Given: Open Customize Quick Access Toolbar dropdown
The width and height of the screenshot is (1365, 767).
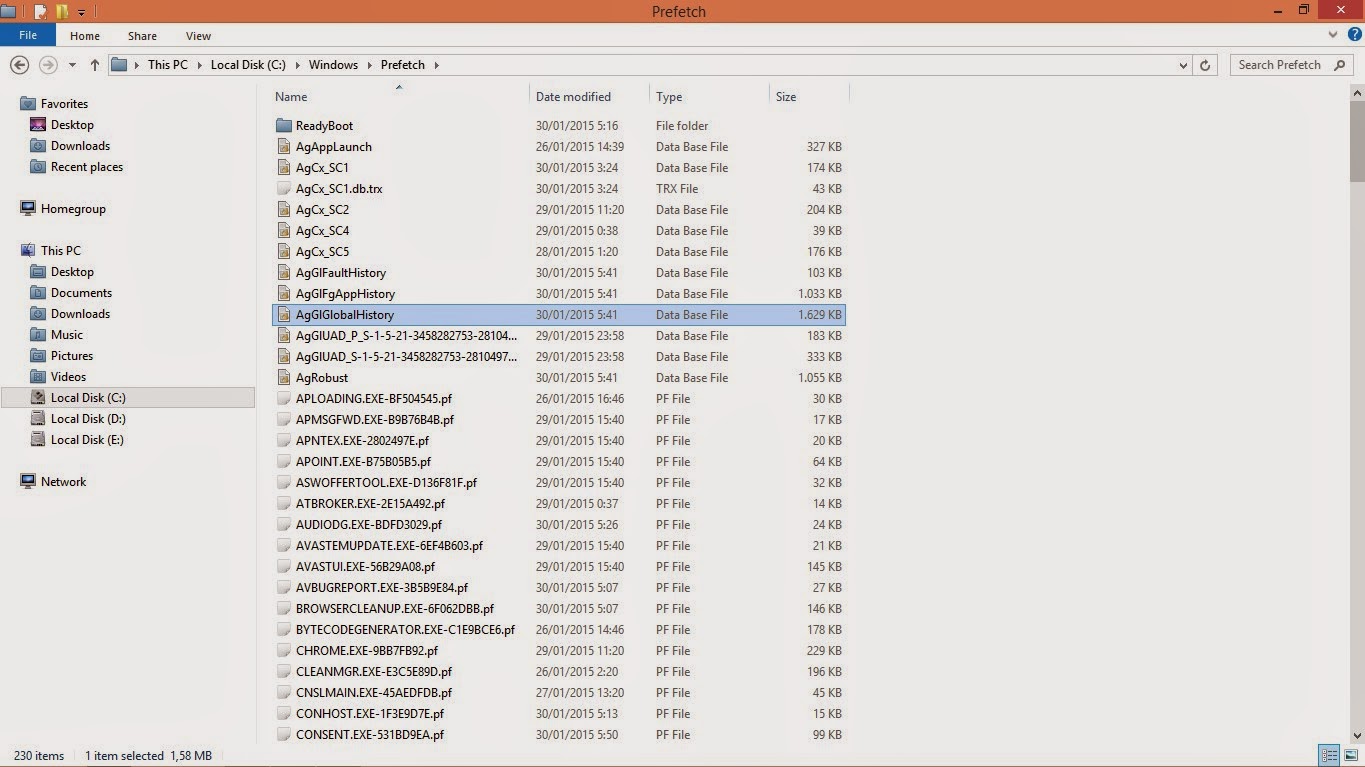Looking at the screenshot, I should [x=81, y=13].
